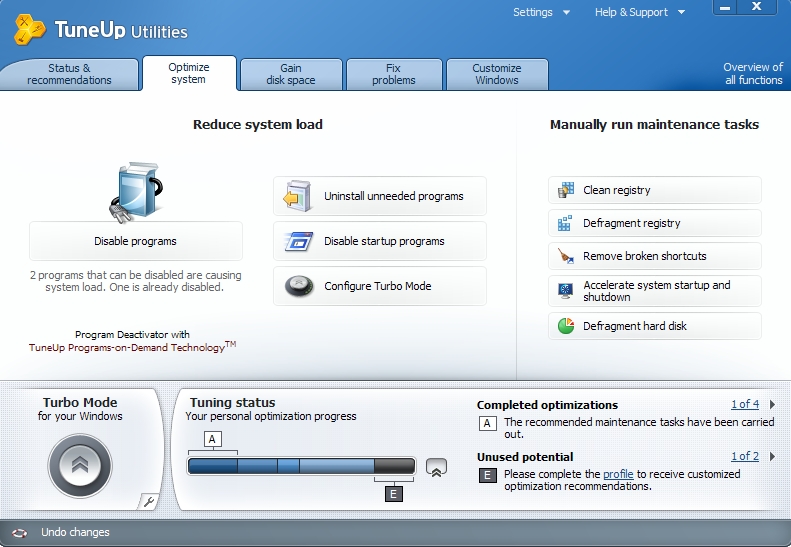Run Accelerate system startup and shutdown
Image resolution: width=791 pixels, height=547 pixels.
point(655,291)
